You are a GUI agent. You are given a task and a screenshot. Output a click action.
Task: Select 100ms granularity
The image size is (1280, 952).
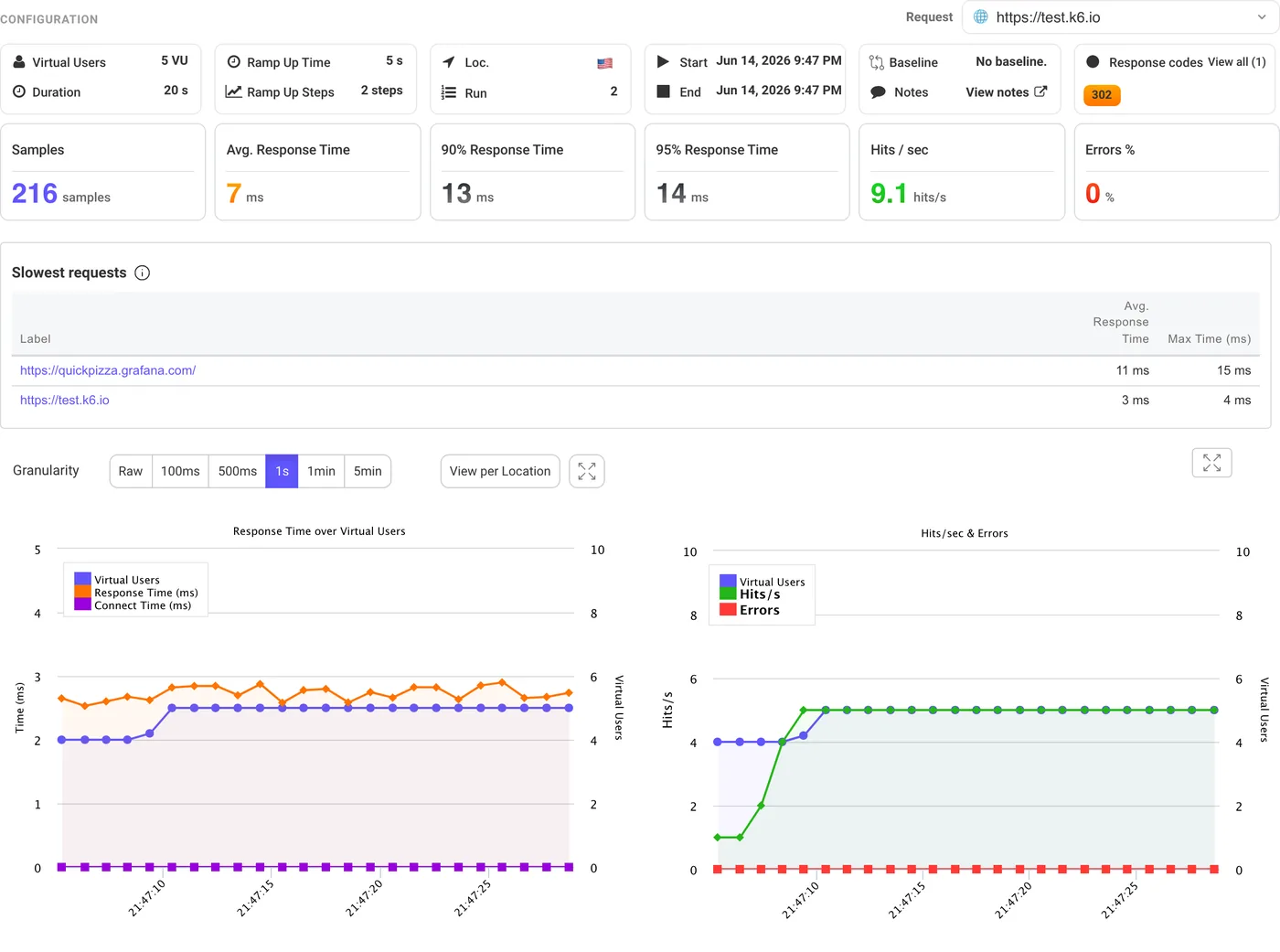click(x=180, y=471)
